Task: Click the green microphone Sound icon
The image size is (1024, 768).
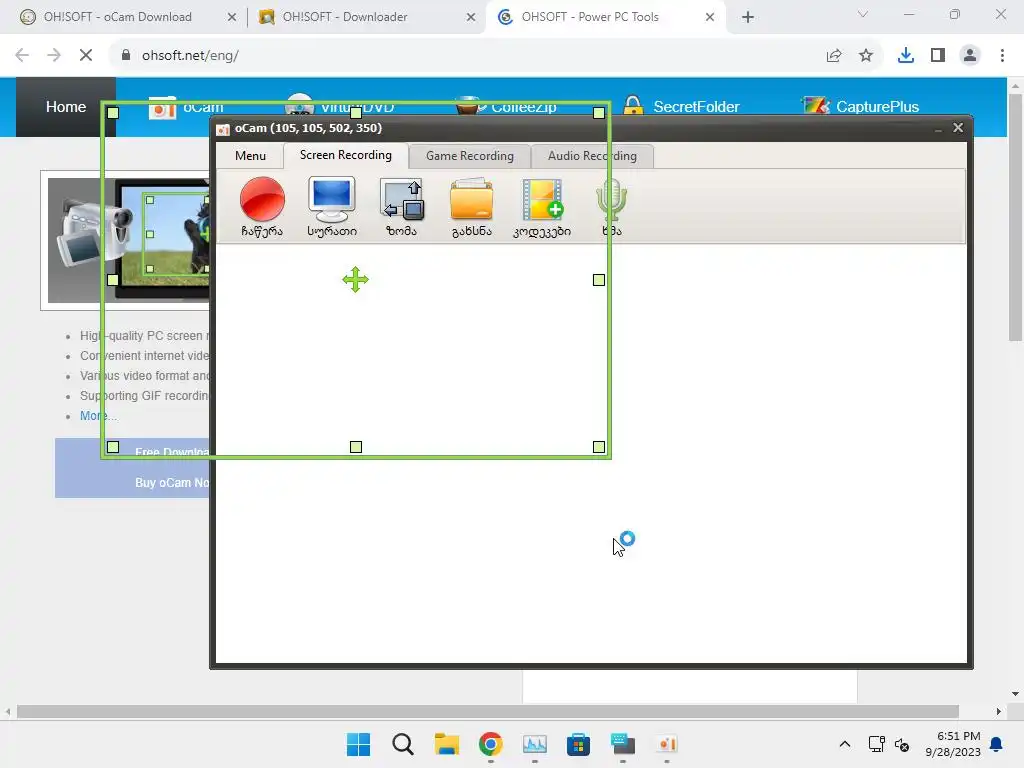Action: pos(612,206)
